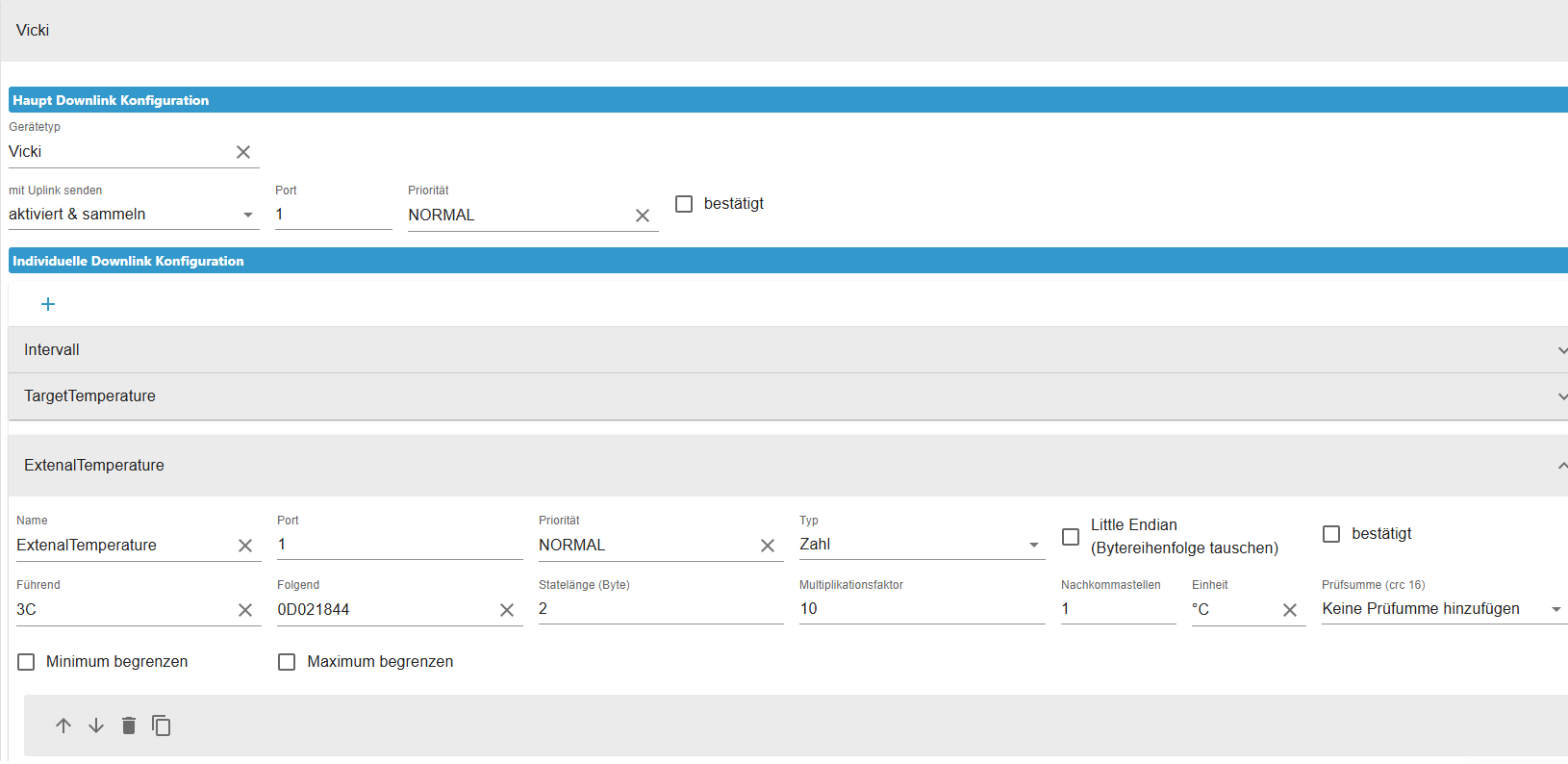Move ExtenalTemperature entry up

point(63,726)
